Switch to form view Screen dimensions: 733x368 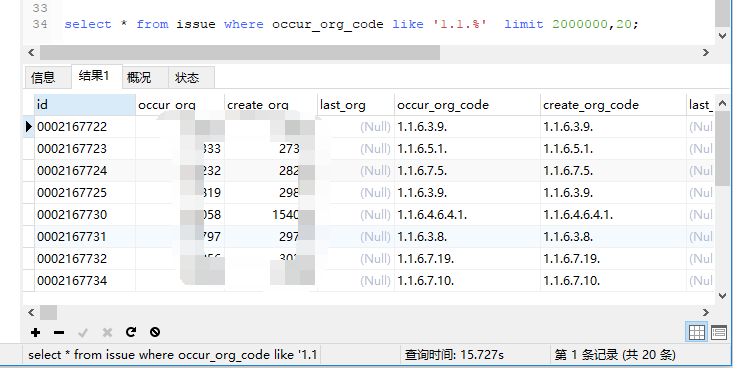[x=719, y=332]
